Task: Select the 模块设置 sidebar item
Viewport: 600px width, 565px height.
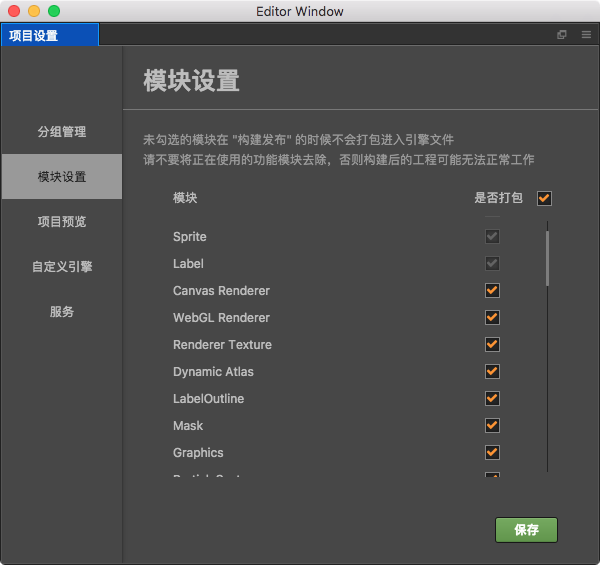Action: 62,176
